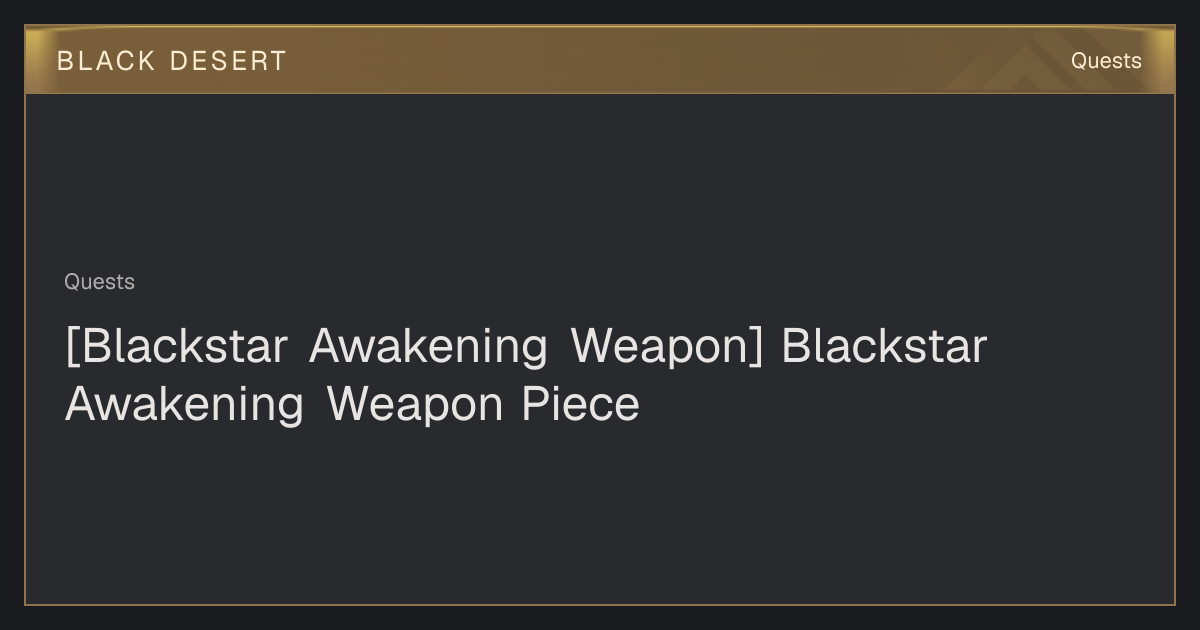The width and height of the screenshot is (1200, 630).
Task: Click Blackstar at the end of the first title line
Action: 884,346
